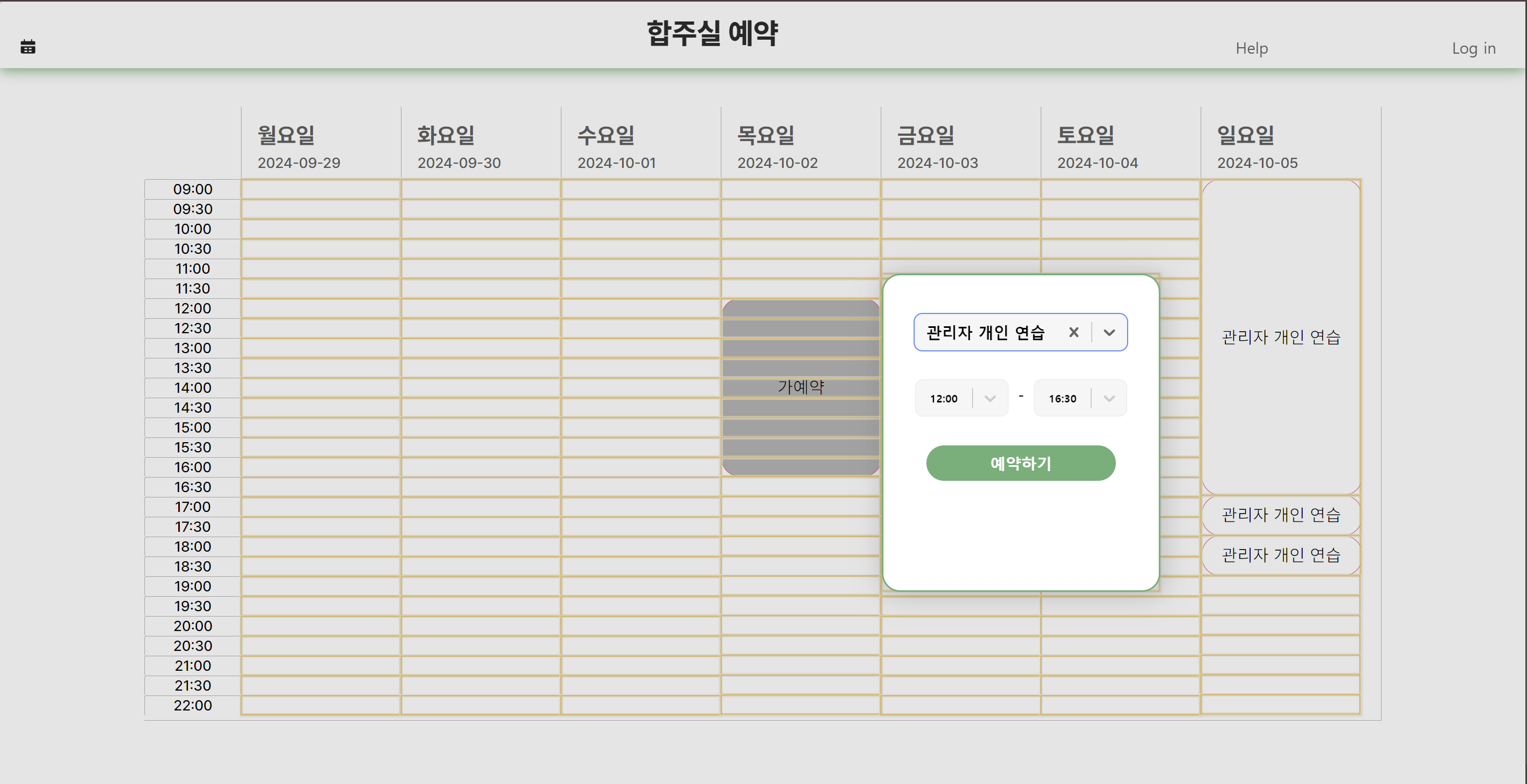Click the calendar icon in header
Viewport: 1527px width, 784px height.
coord(28,47)
